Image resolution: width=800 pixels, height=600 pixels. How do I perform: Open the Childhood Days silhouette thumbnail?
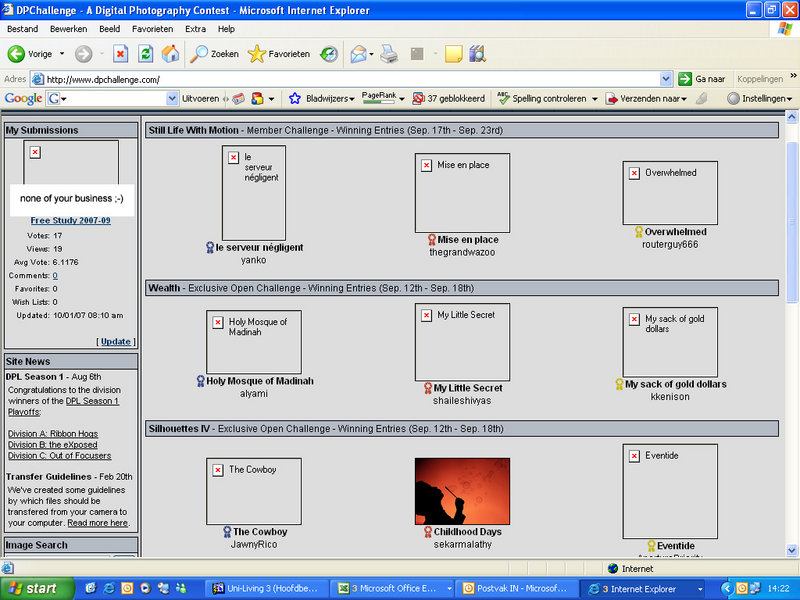(x=462, y=491)
